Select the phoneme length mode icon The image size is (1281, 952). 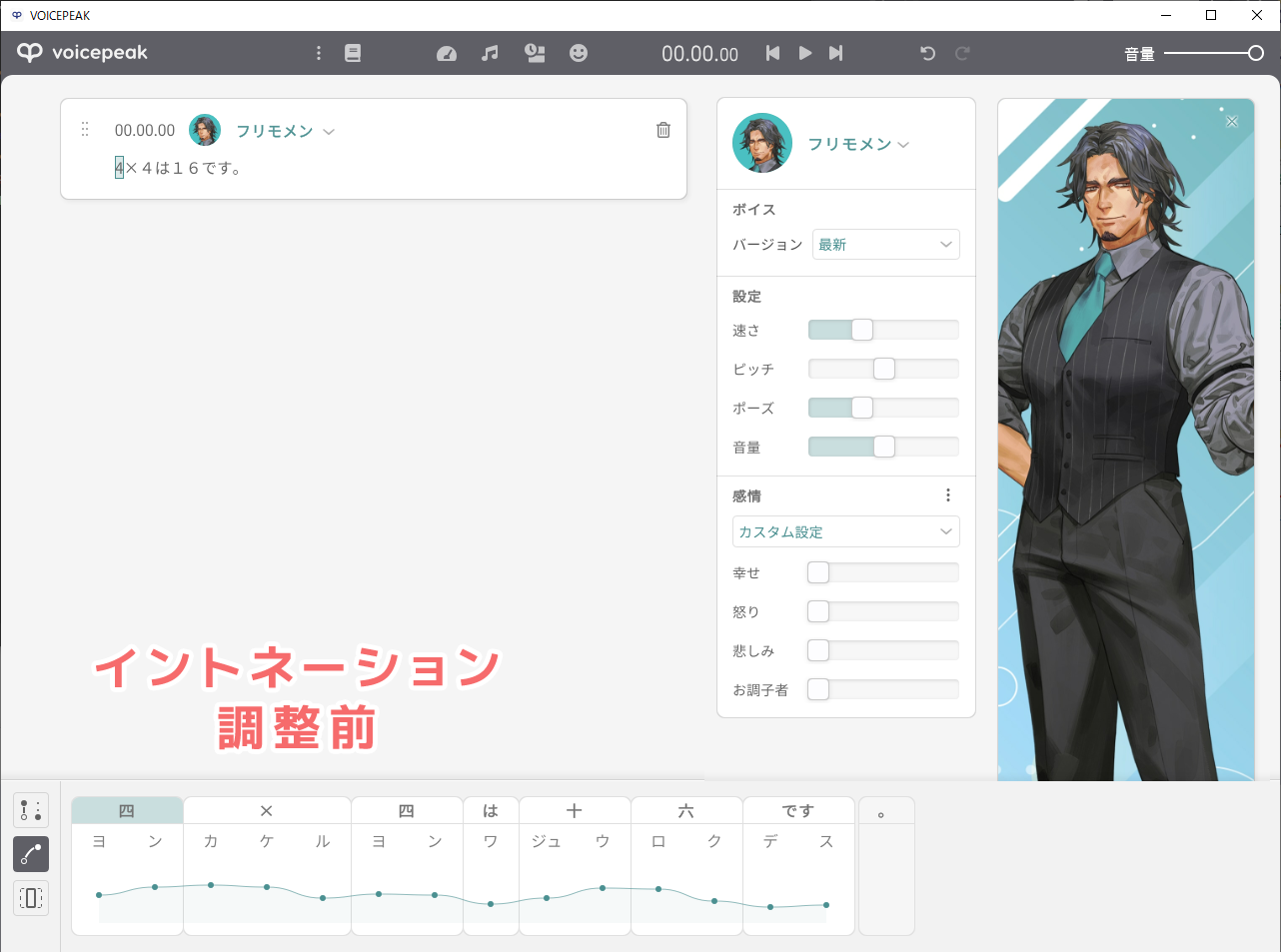(31, 898)
